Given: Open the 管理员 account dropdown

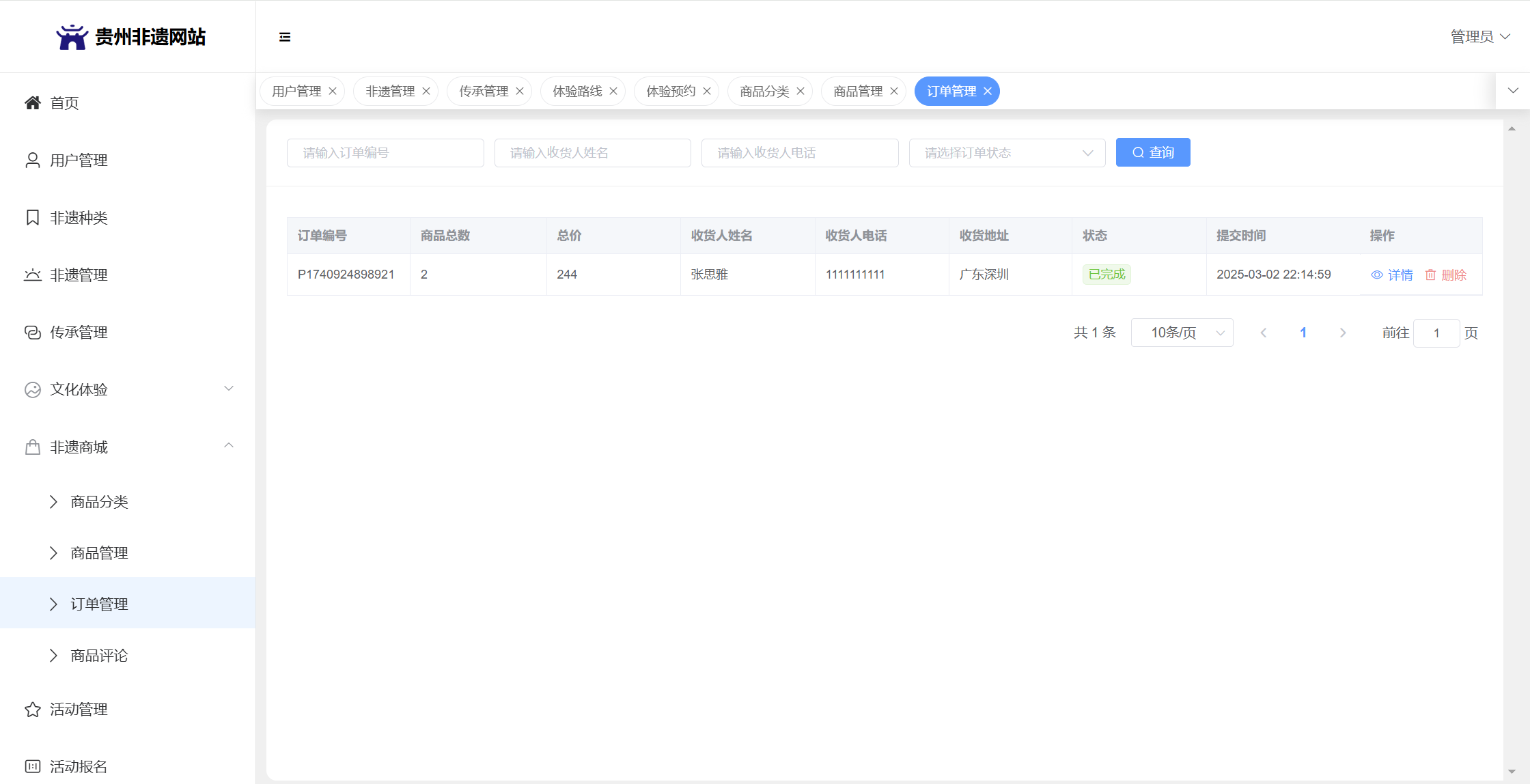Looking at the screenshot, I should pos(1479,36).
